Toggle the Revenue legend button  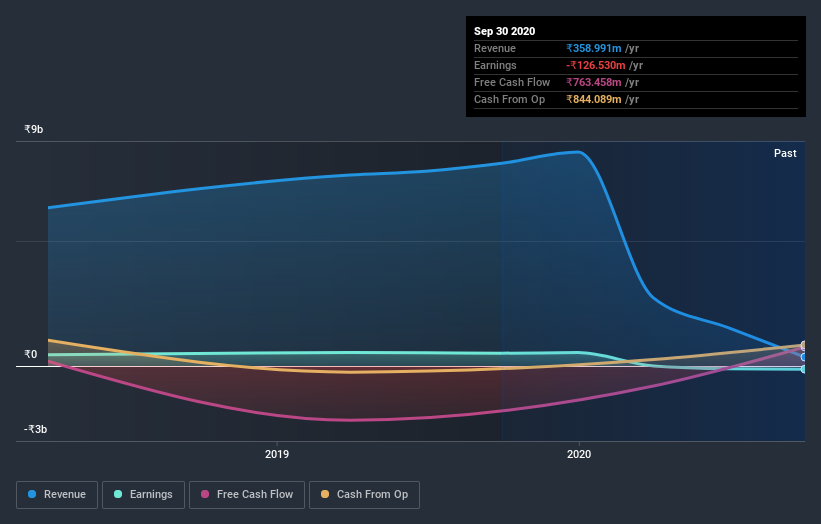[57, 495]
